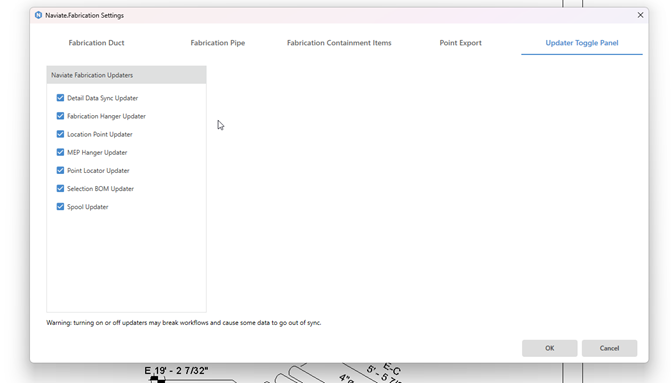Viewport: 671px width, 383px height.
Task: Click the Naviate Fabrication Updaters header
Action: [x=126, y=75]
